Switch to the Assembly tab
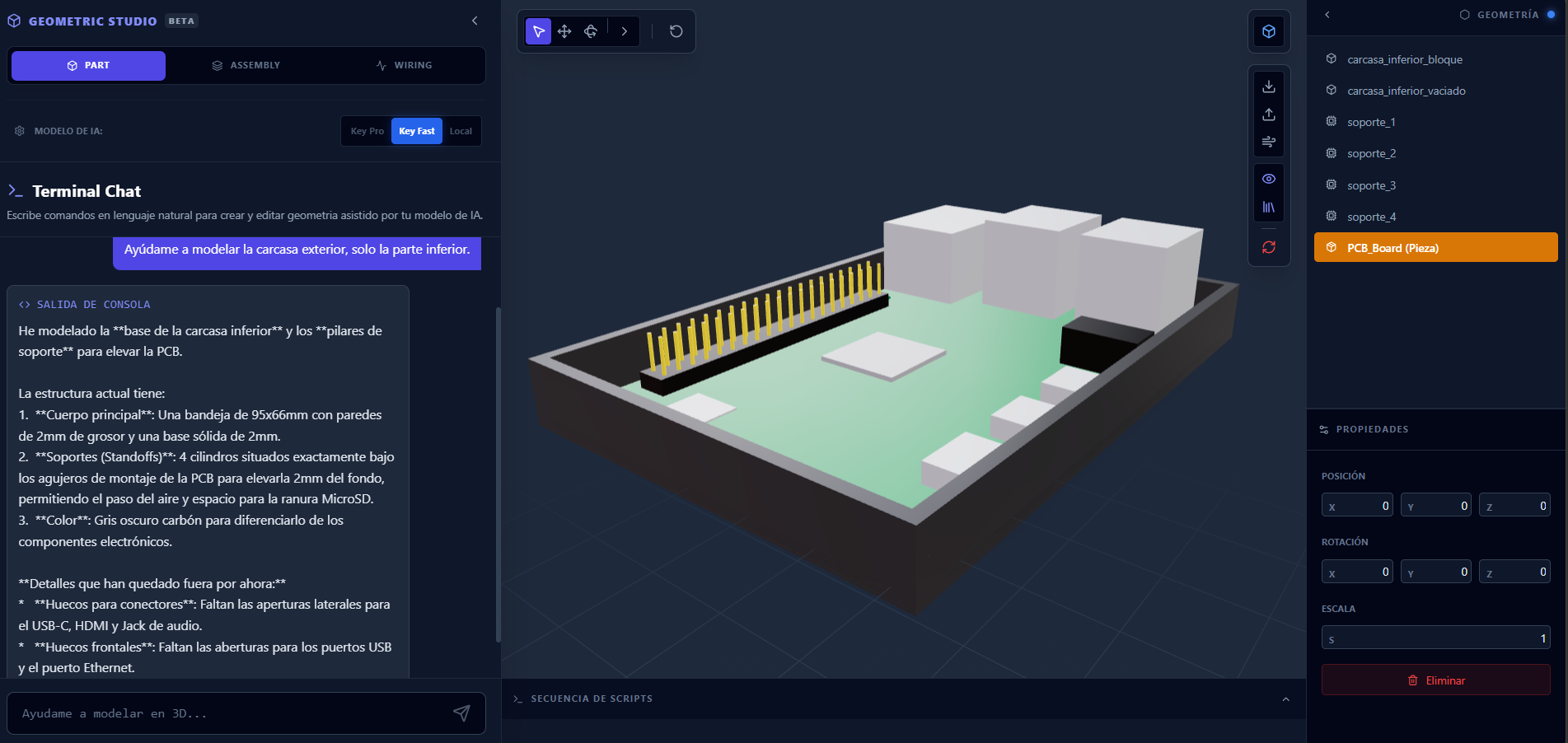This screenshot has height=743, width=1568. 246,65
